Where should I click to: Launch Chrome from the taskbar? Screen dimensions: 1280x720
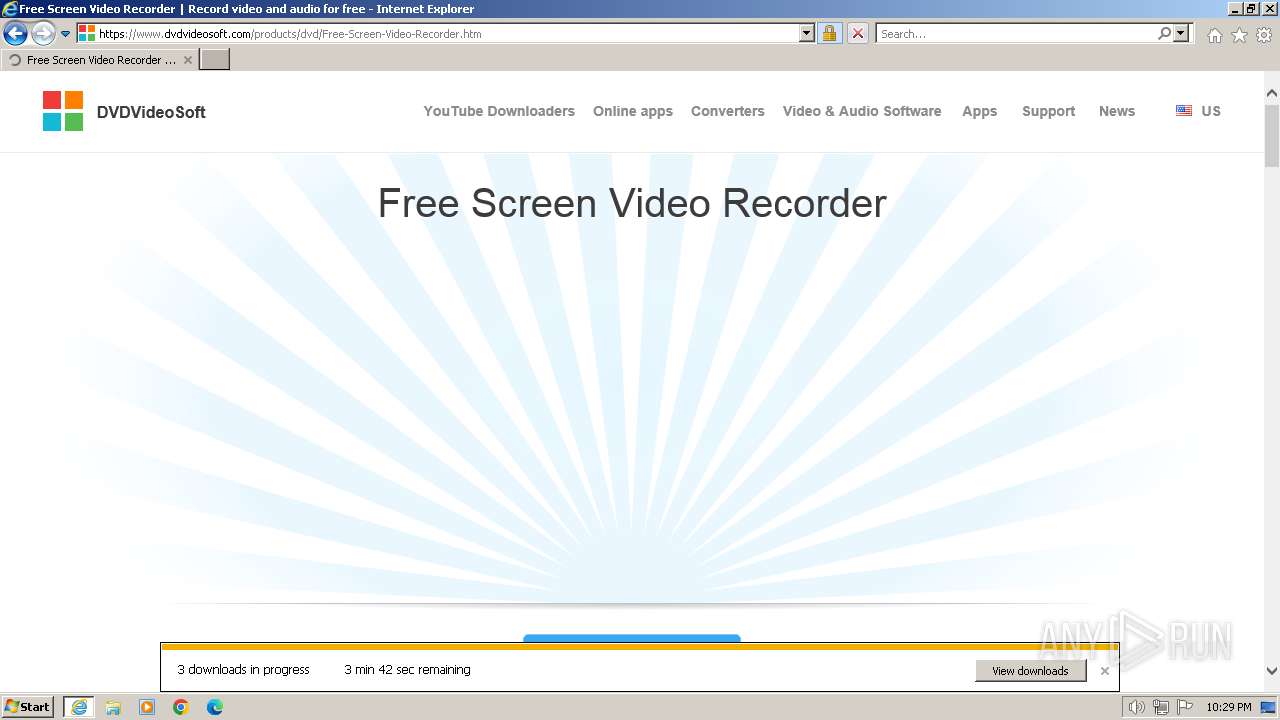(x=181, y=707)
